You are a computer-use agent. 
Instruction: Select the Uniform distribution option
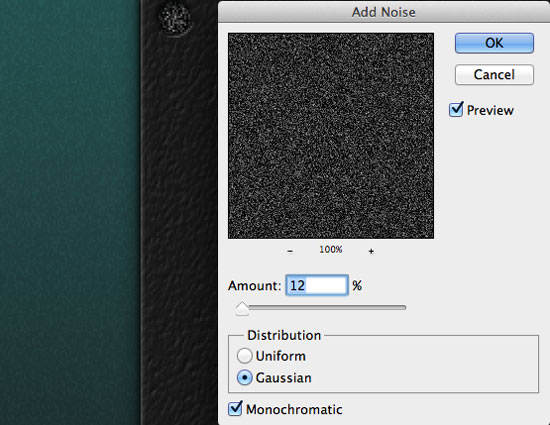[x=244, y=356]
